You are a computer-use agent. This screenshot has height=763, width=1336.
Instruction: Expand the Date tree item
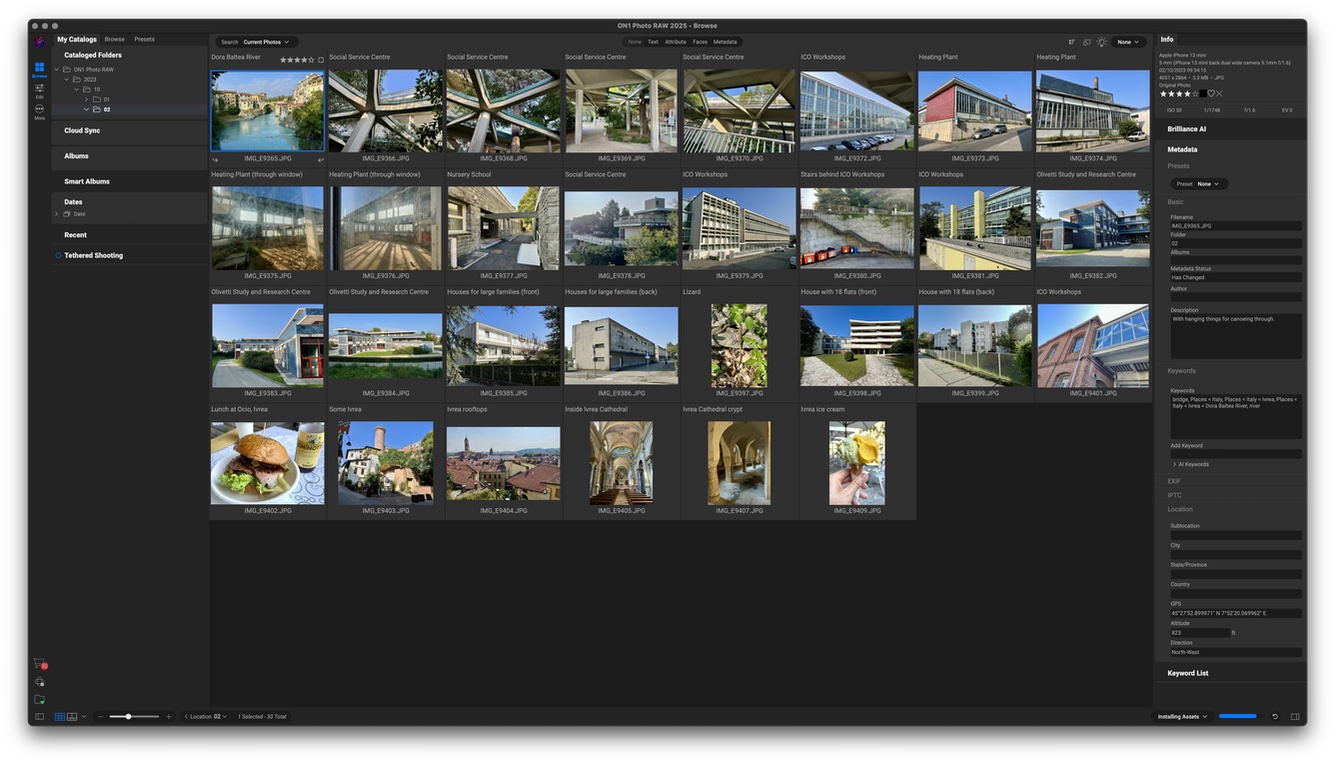pyautogui.click(x=57, y=214)
